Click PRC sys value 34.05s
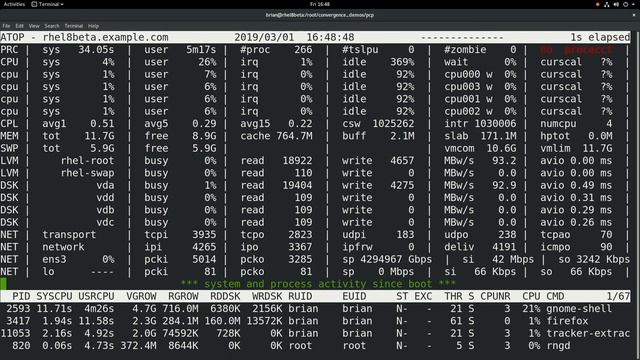The width and height of the screenshot is (640, 360). pyautogui.click(x=96, y=50)
